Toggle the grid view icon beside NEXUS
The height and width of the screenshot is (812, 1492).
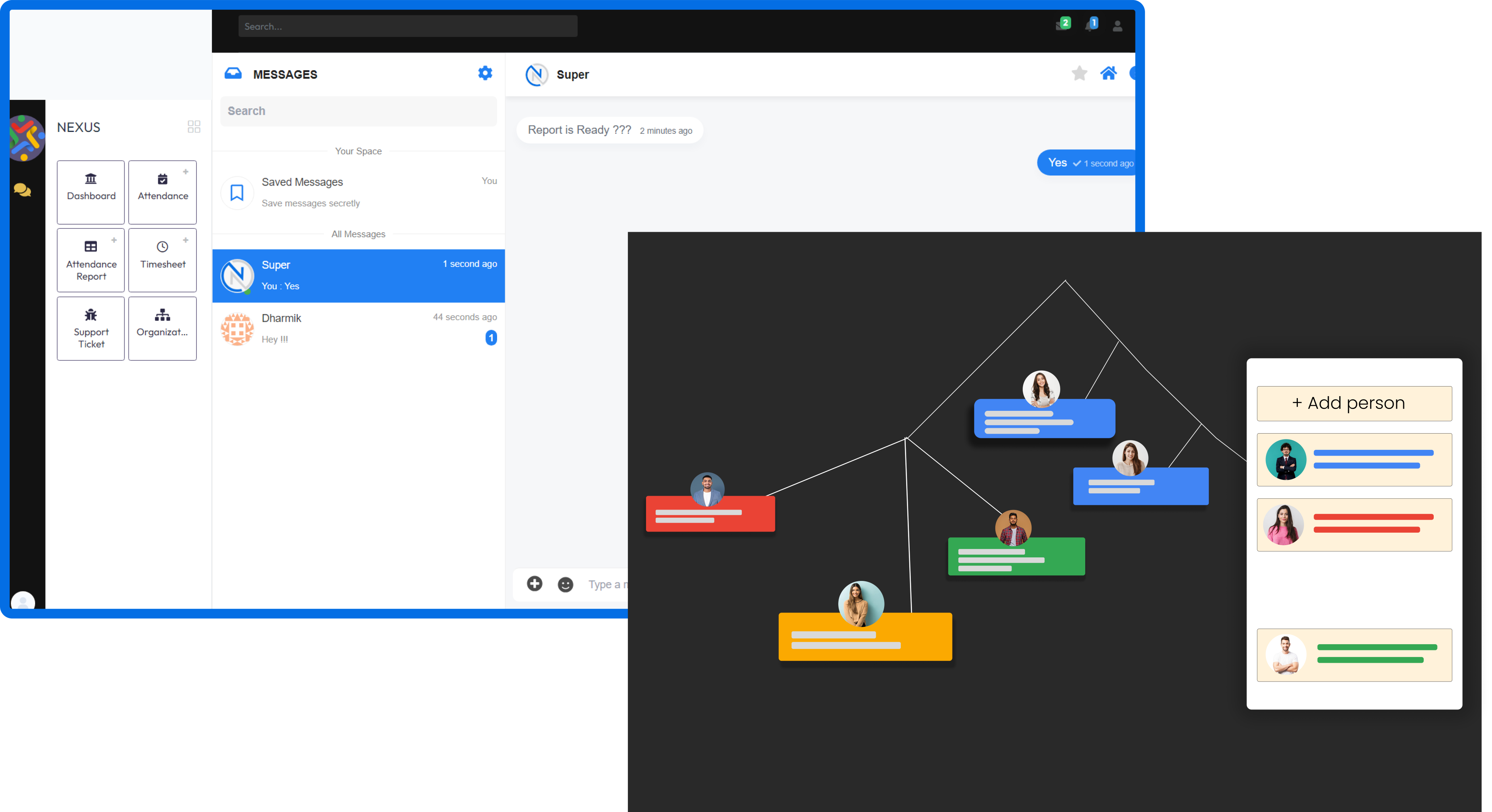tap(194, 127)
